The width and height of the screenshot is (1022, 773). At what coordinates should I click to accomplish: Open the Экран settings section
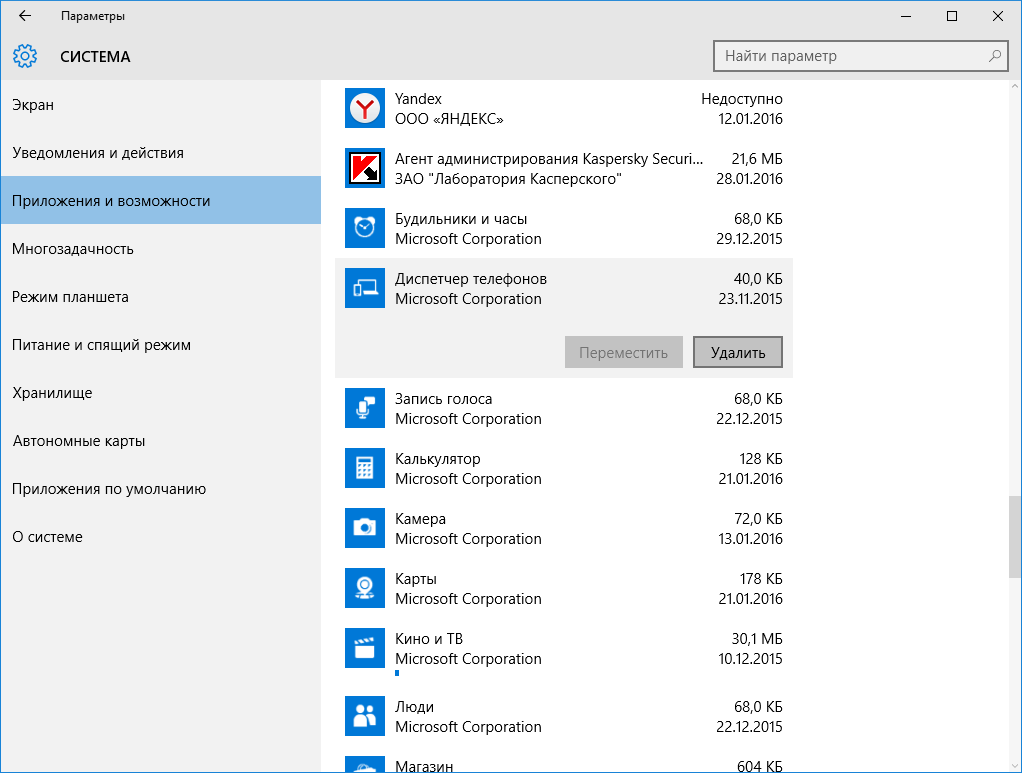tap(161, 105)
